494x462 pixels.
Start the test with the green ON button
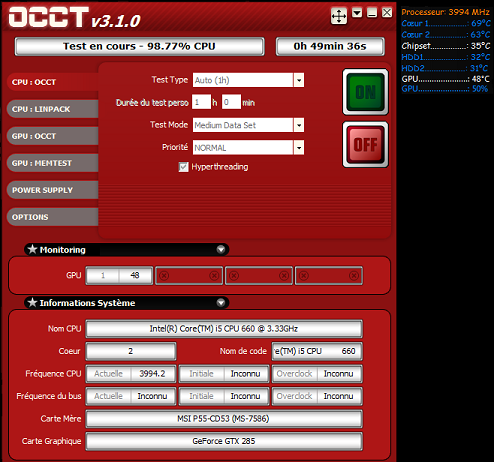tap(365, 92)
